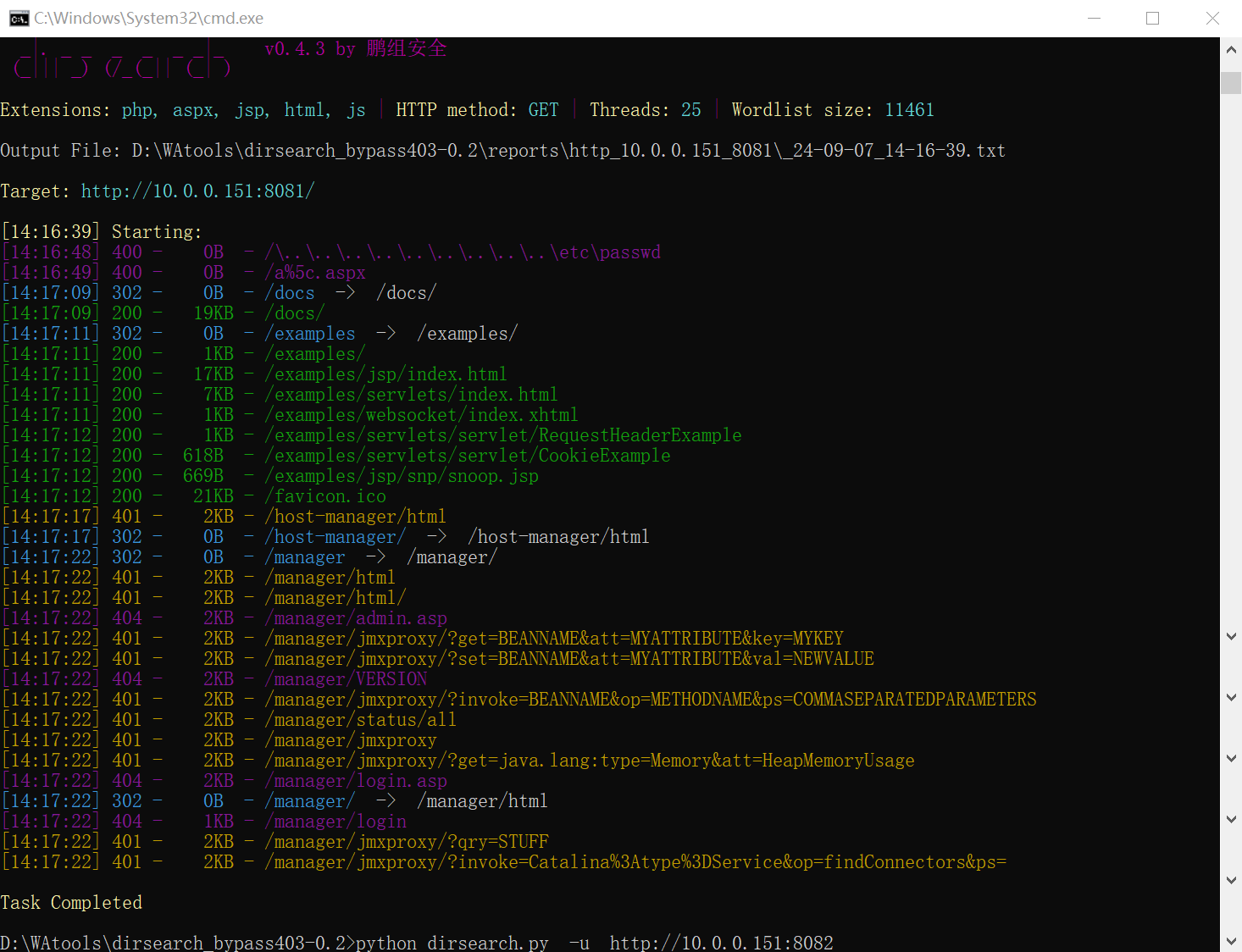1242x952 pixels.
Task: Click the aspx extension in Extensions list
Action: point(195,110)
